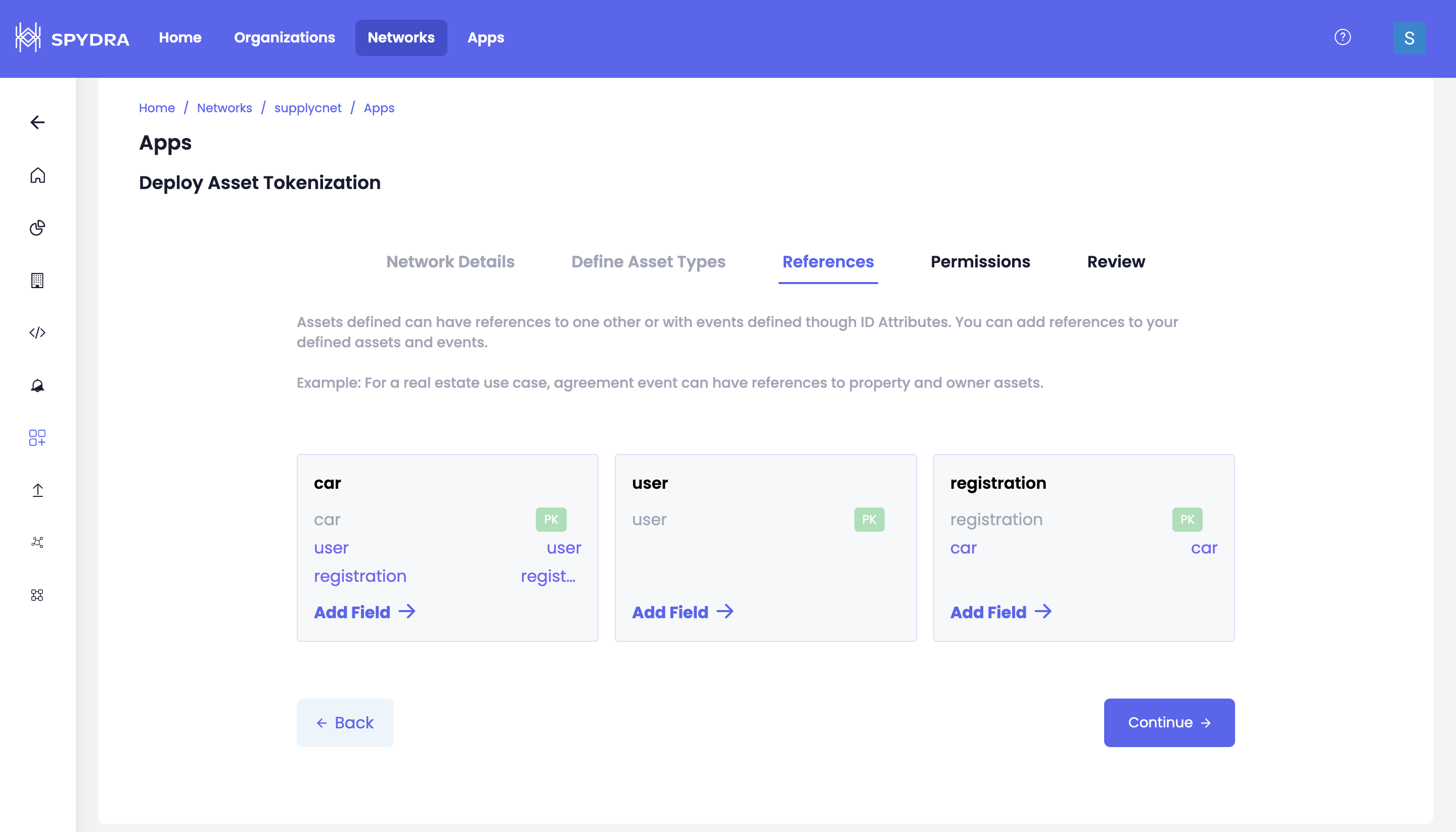Select the user reference field in car card

click(332, 548)
